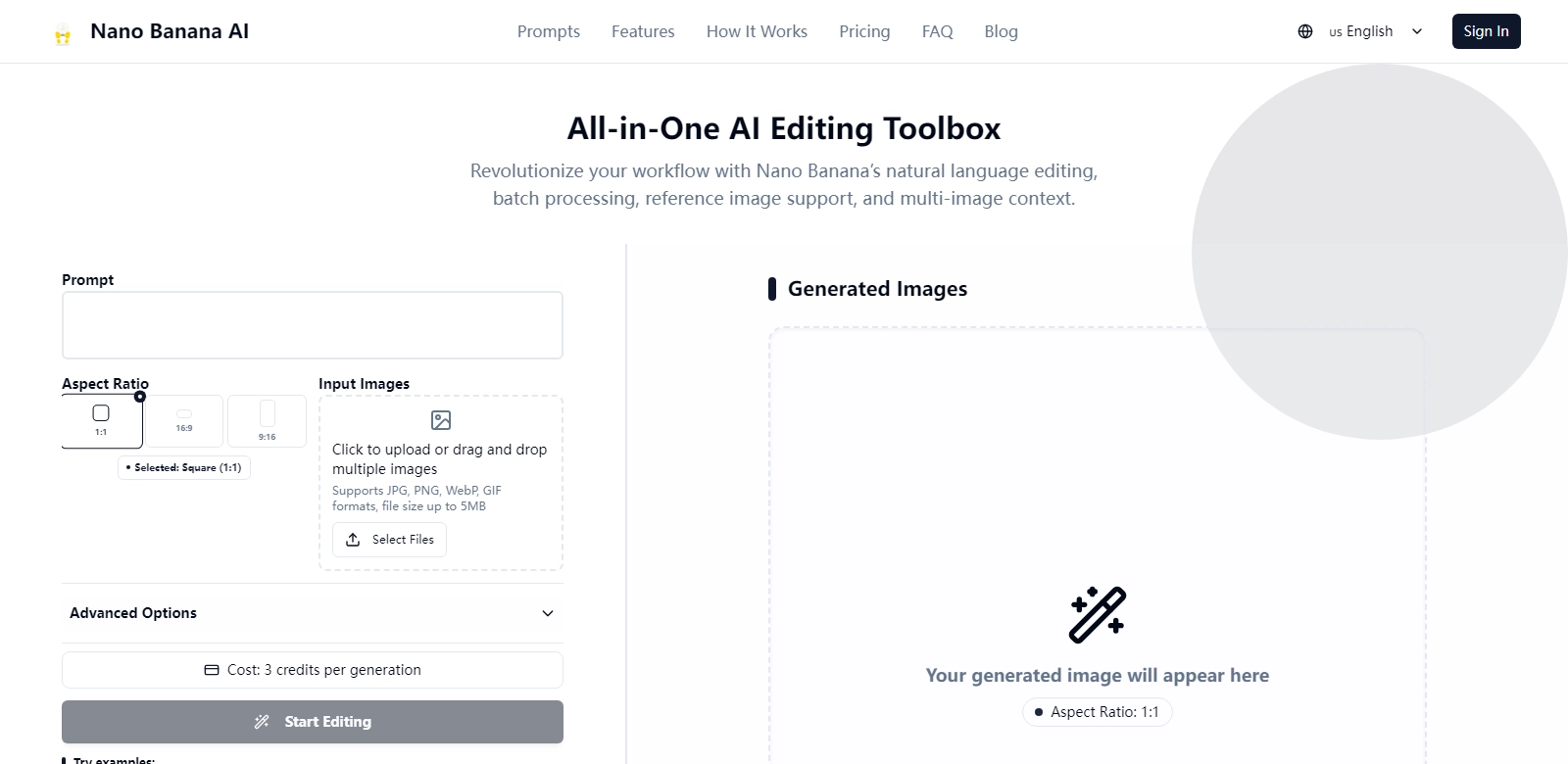Click the Nano Banana AI brand name
1568x764 pixels.
point(170,31)
